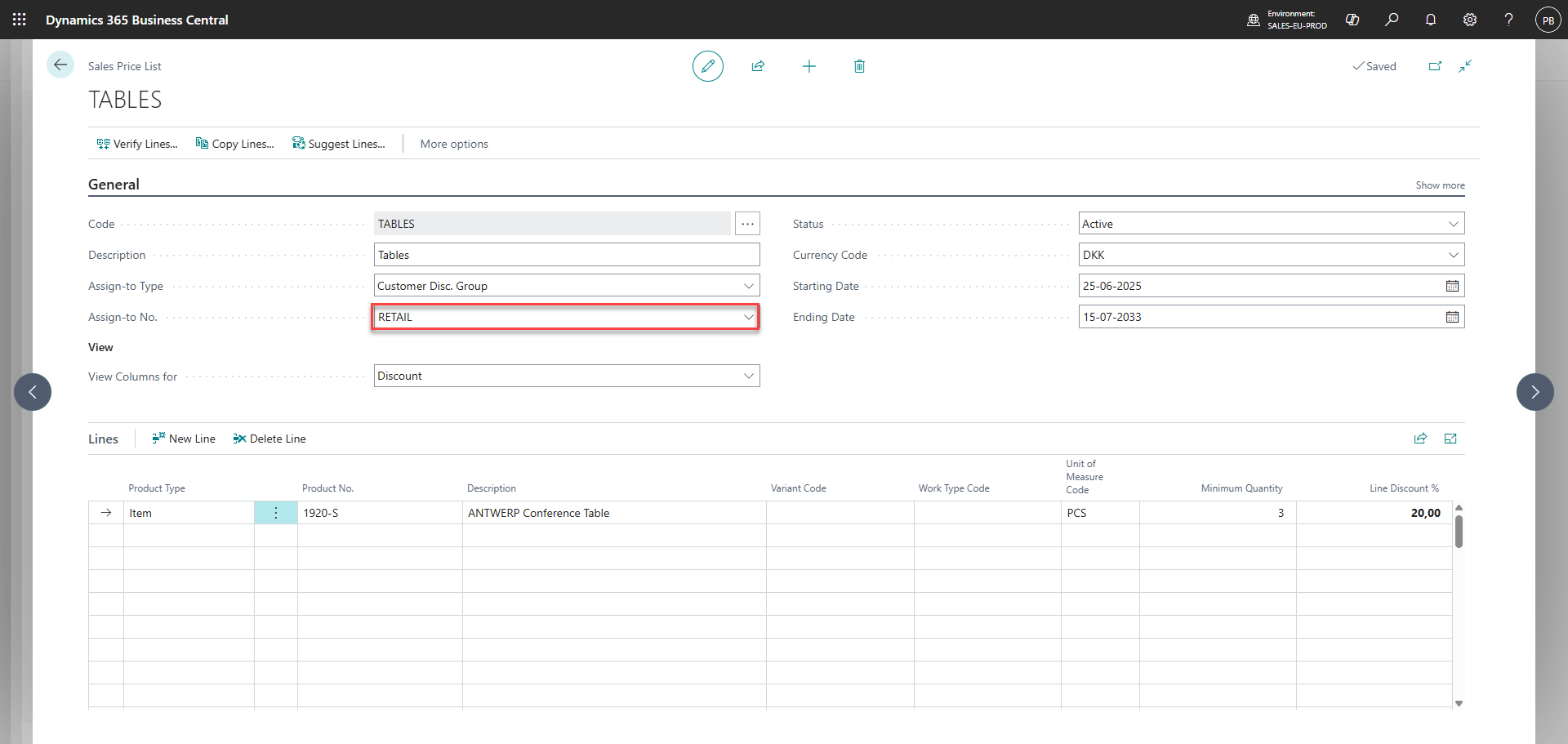Click Line Discount % column header
Image resolution: width=1568 pixels, height=744 pixels.
click(x=1404, y=488)
